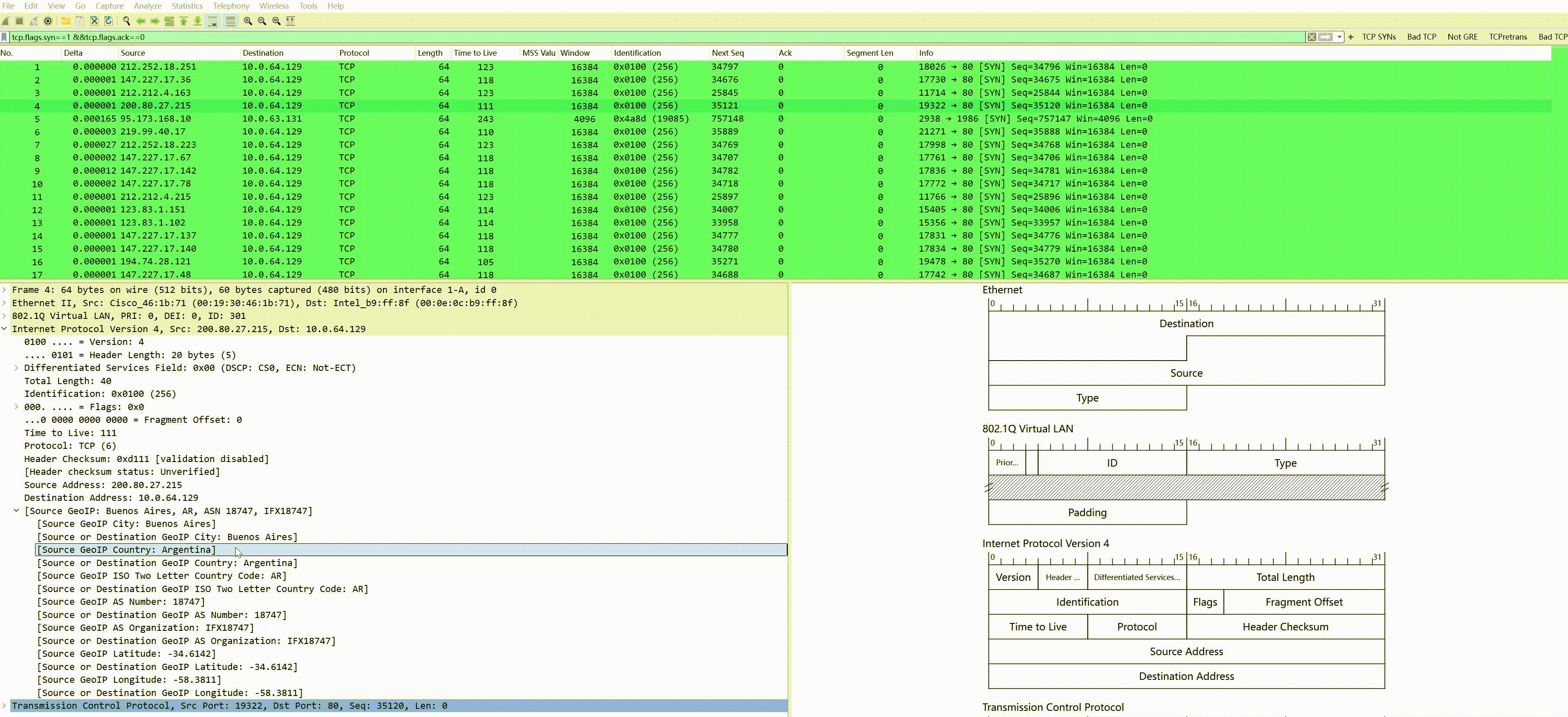Apply Bad TCP filter beside TCP SYNs

[1421, 37]
